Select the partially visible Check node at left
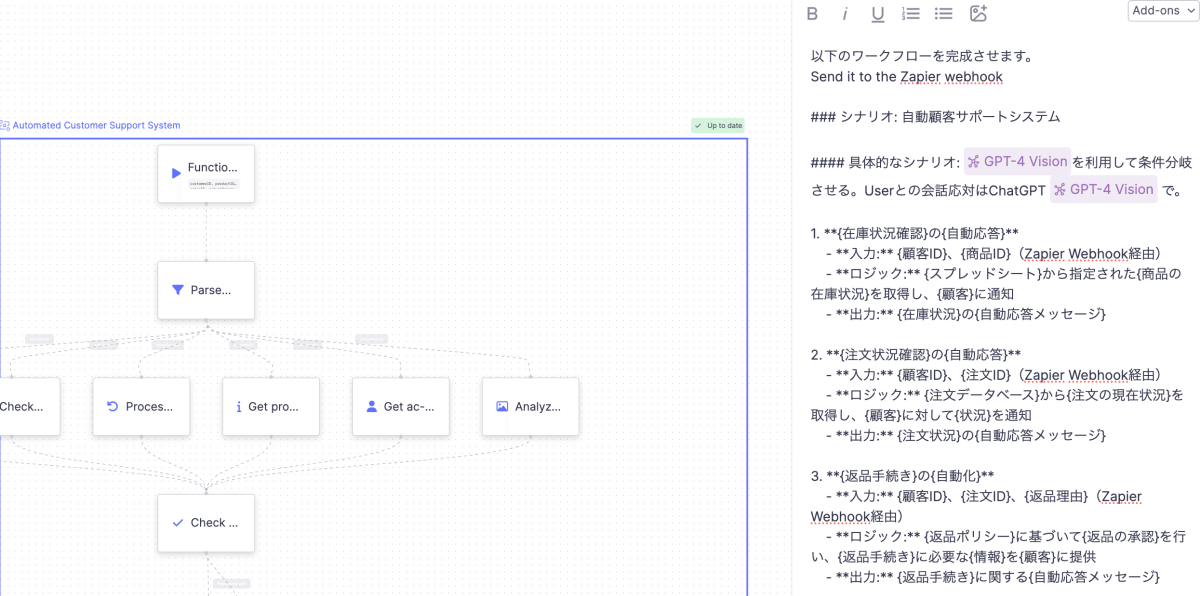 click(x=25, y=406)
